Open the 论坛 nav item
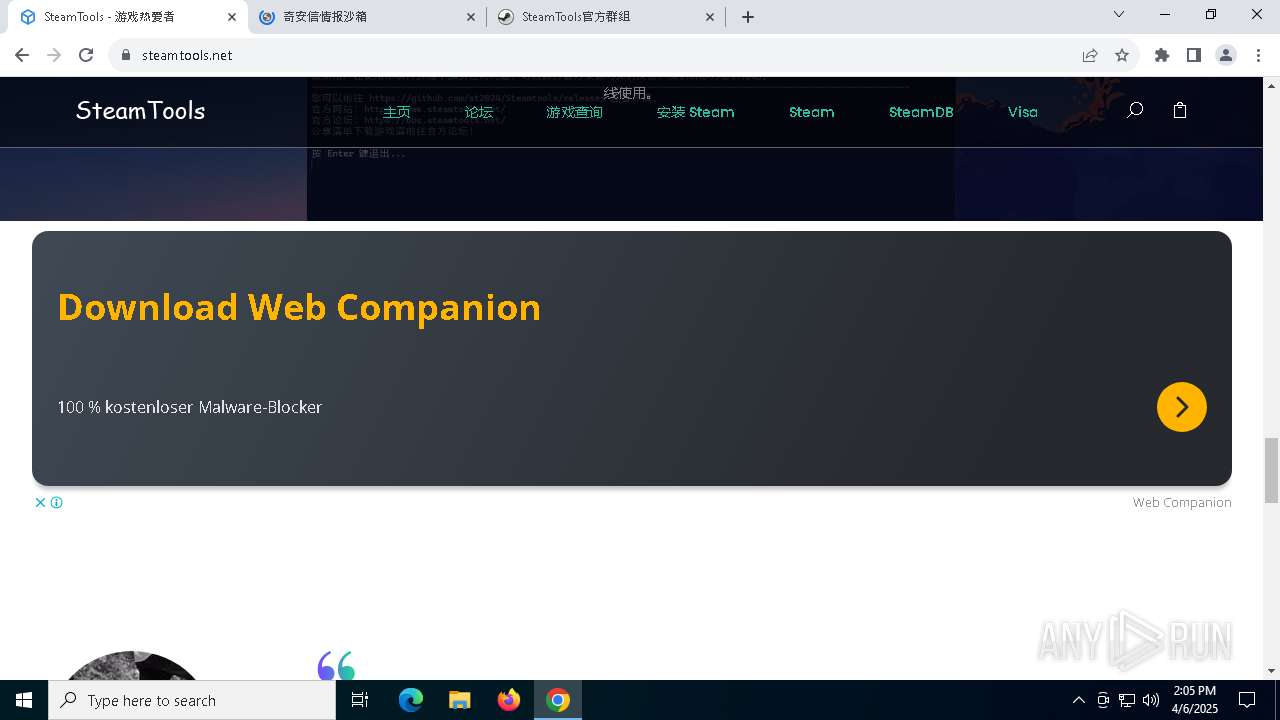The width and height of the screenshot is (1280, 720). (x=479, y=112)
